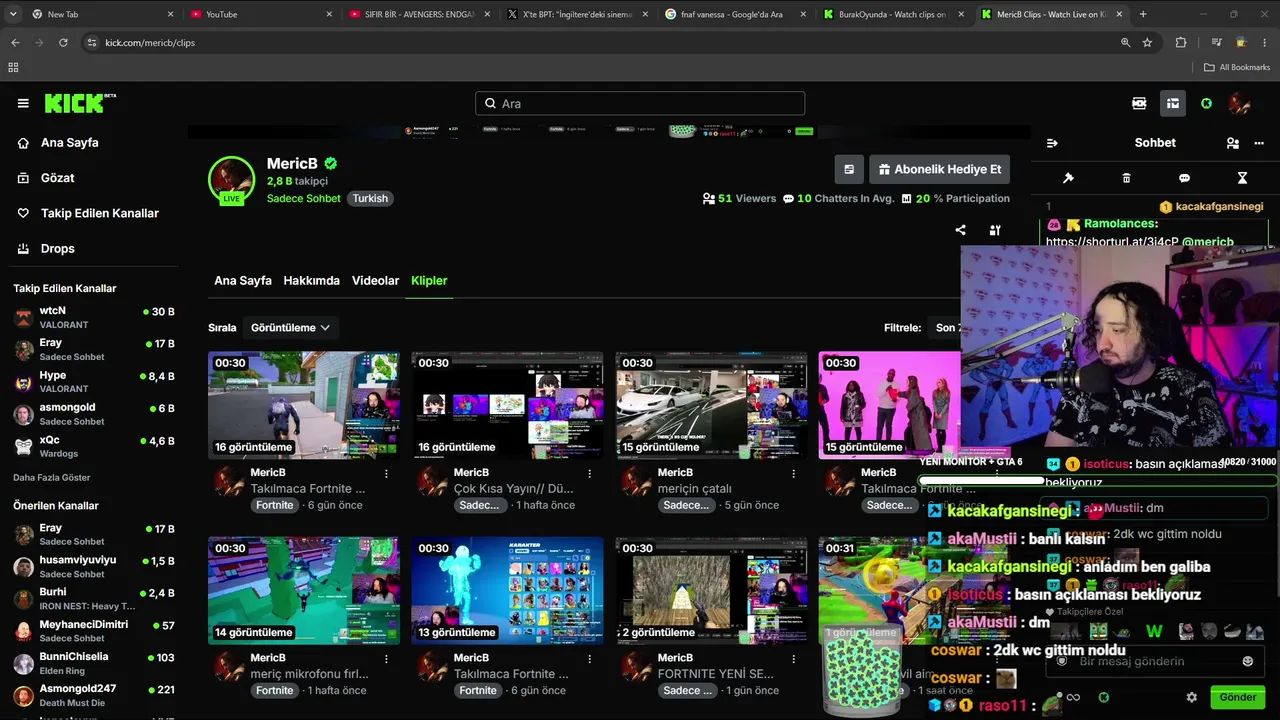This screenshot has width=1280, height=720.
Task: Click the speech bubble icon in the chat toolbar
Action: click(1184, 178)
